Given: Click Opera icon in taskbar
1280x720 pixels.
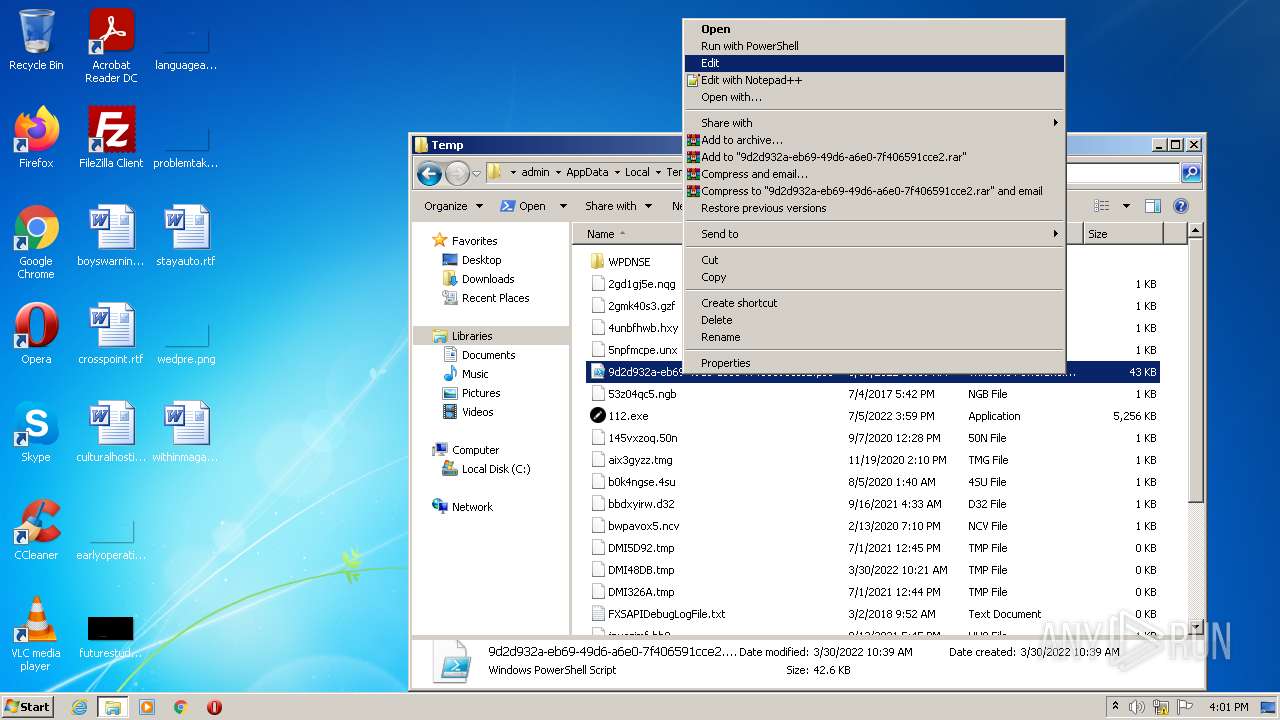Looking at the screenshot, I should click(x=214, y=707).
